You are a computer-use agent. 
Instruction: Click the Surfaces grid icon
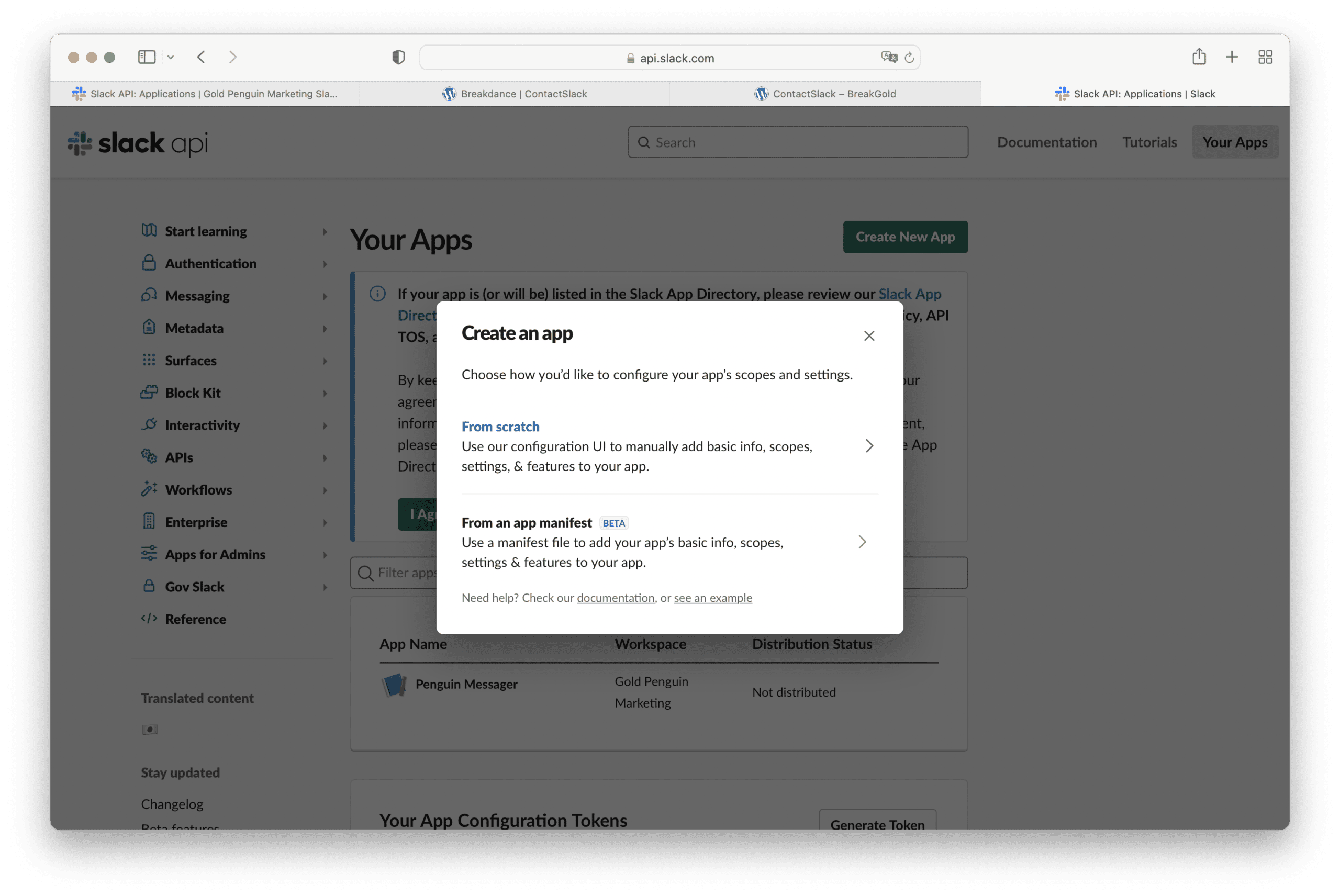point(149,360)
